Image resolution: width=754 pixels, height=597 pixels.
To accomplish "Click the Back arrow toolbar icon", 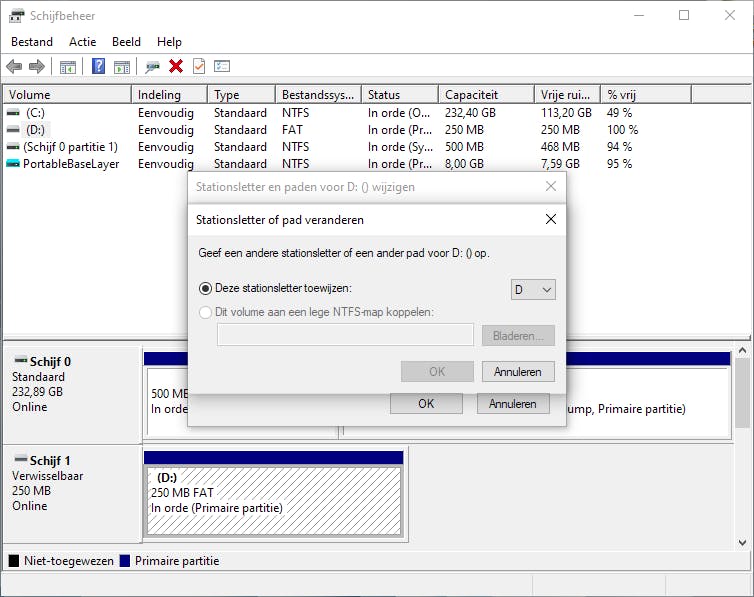I will (14, 66).
